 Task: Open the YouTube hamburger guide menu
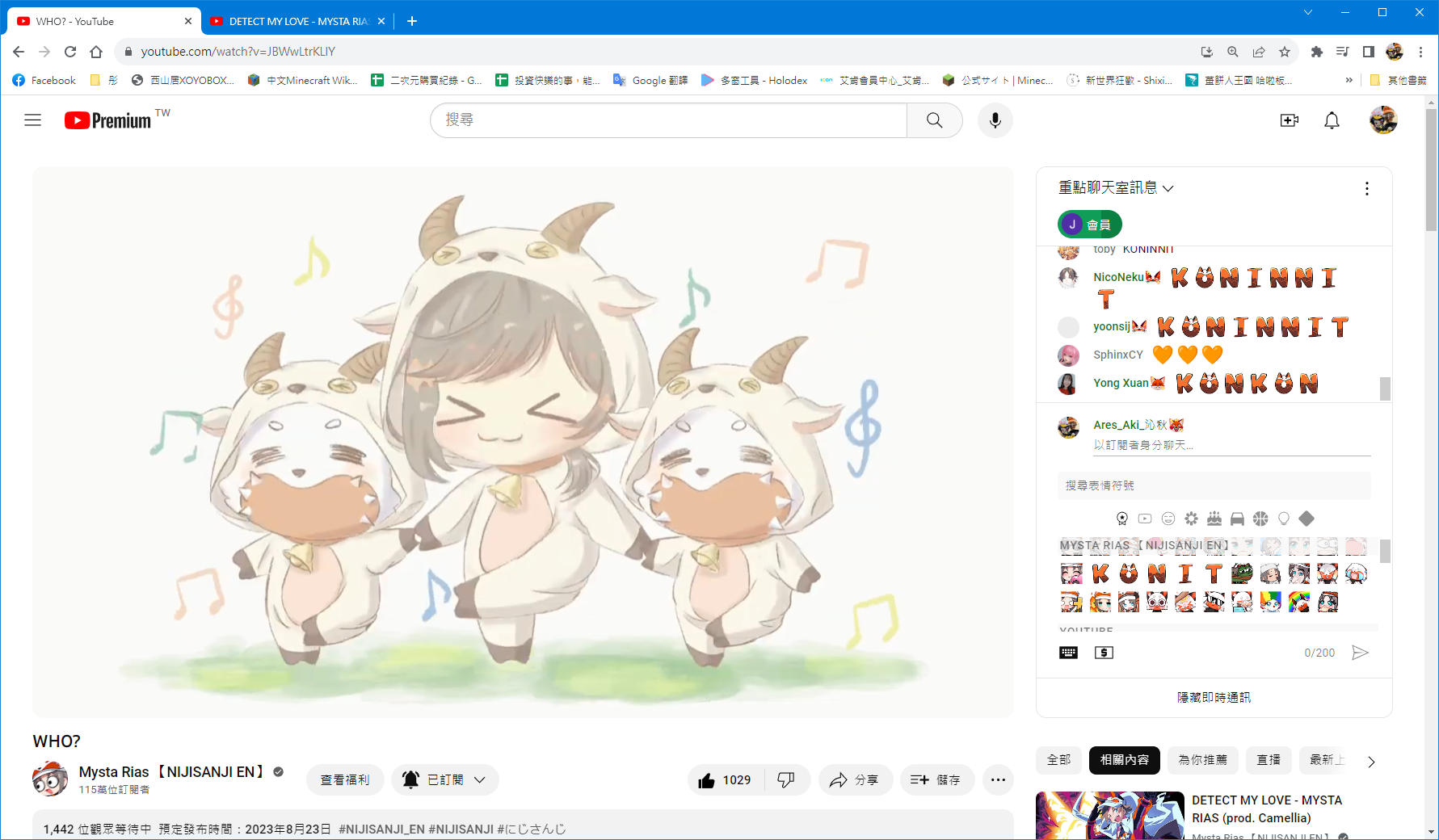[32, 120]
